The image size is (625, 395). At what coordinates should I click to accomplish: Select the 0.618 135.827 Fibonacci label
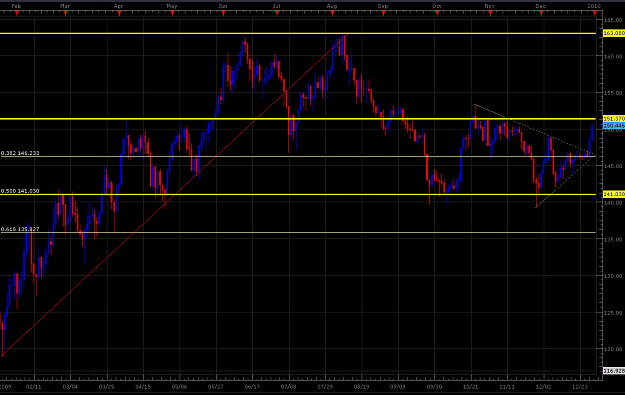coord(20,229)
